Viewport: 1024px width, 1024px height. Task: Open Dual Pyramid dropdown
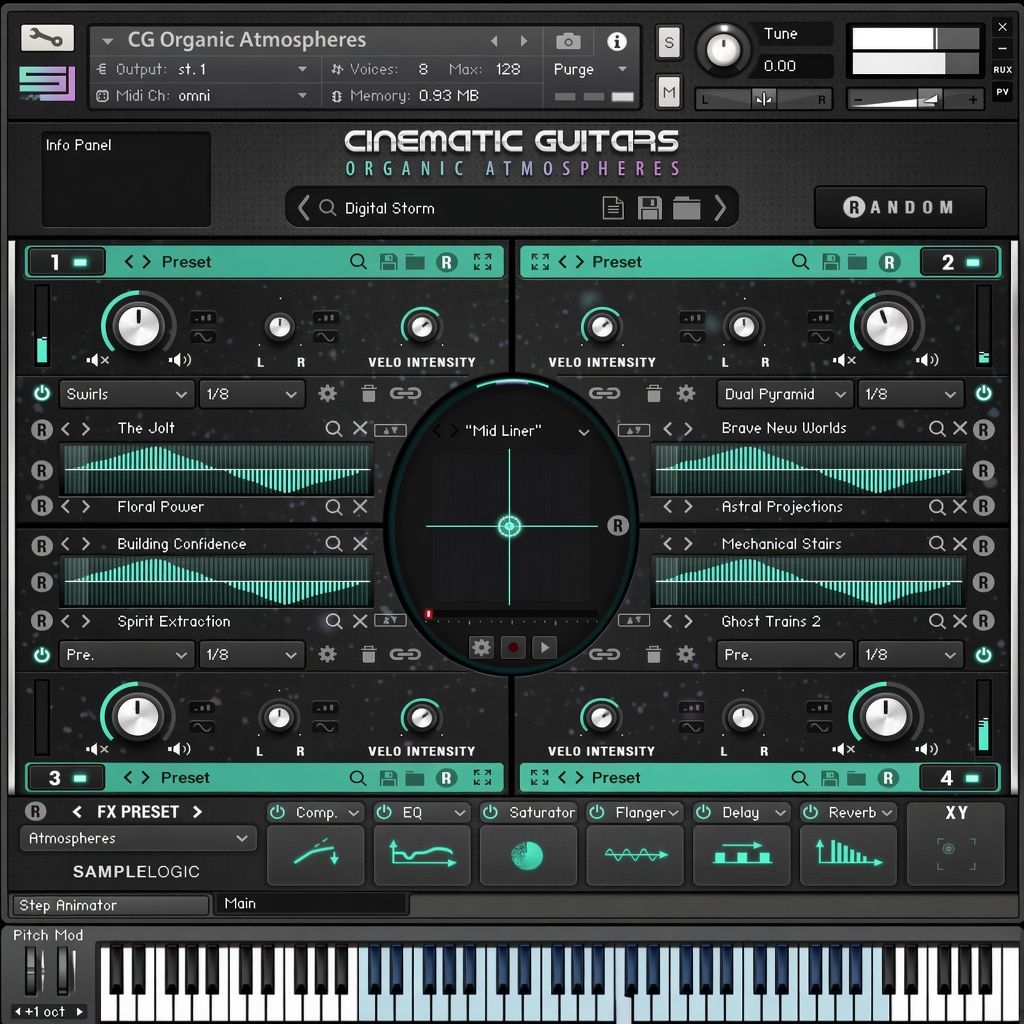[784, 394]
